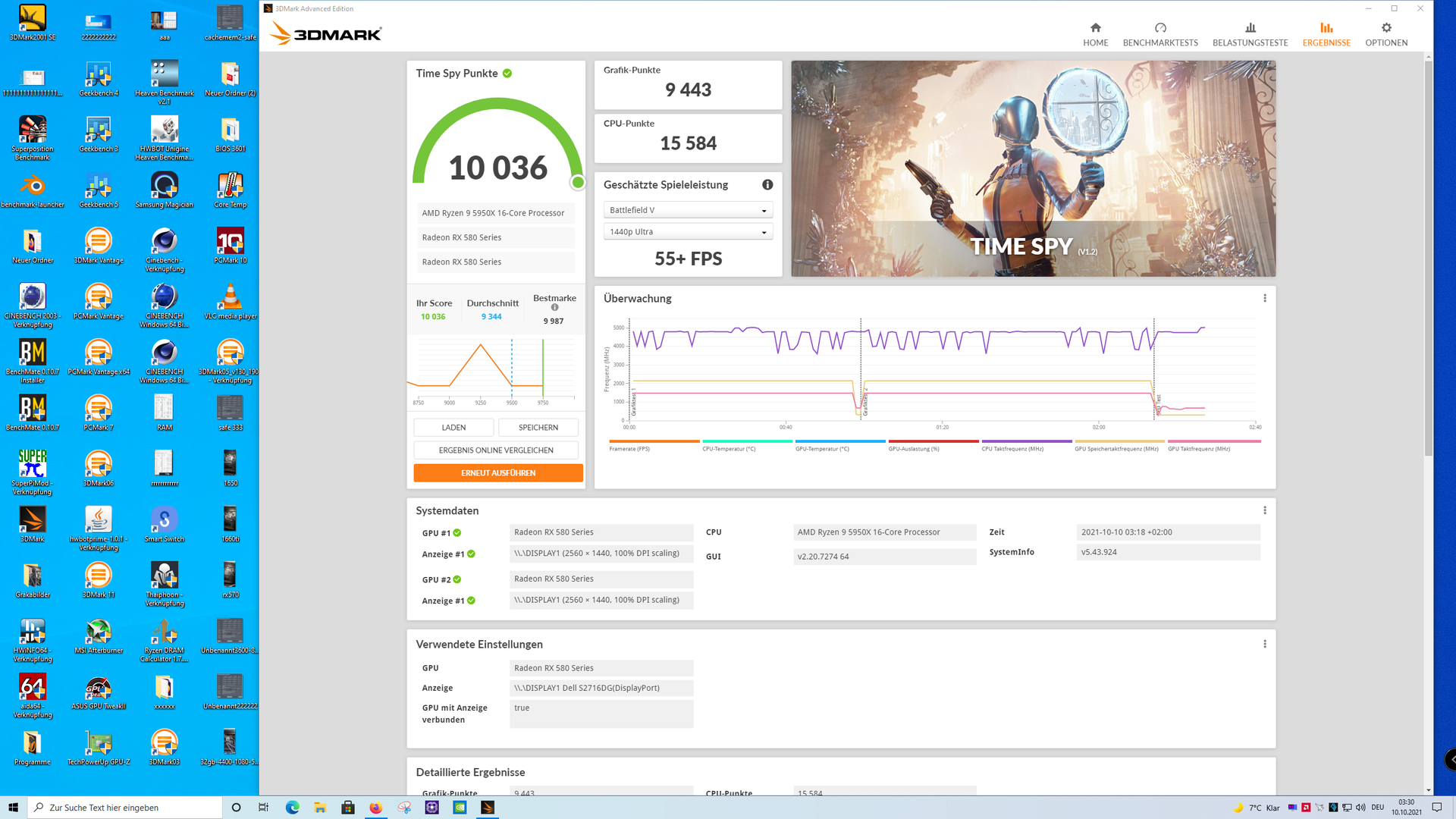Screen dimensions: 1456x819
Task: Toggle CPU Taktfrequenz graph legend
Action: (x=1026, y=446)
